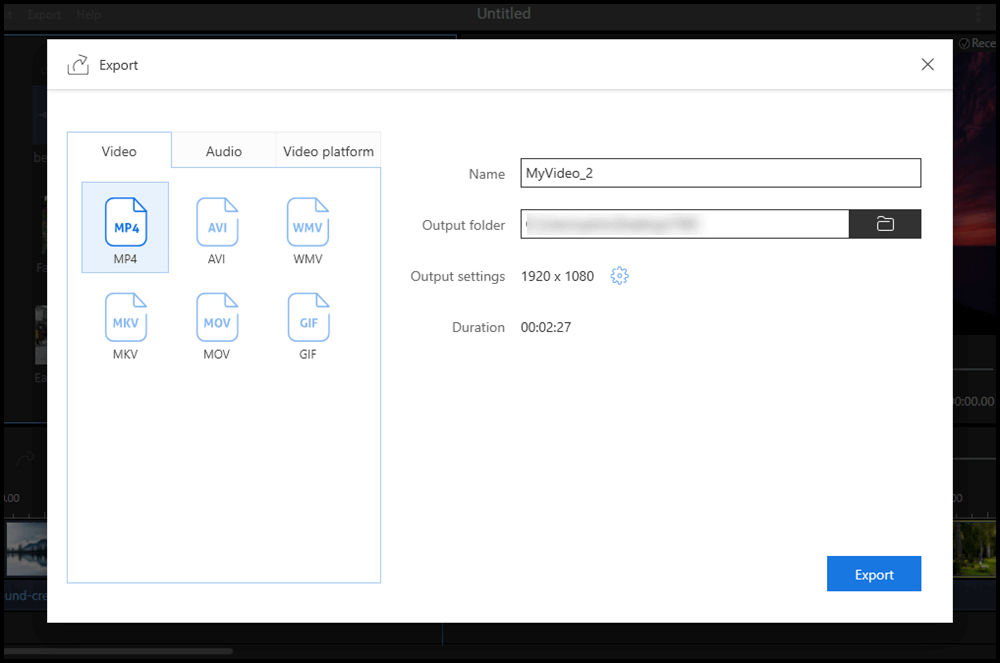The image size is (1000, 663).
Task: Close the Export dialog
Action: (x=928, y=65)
